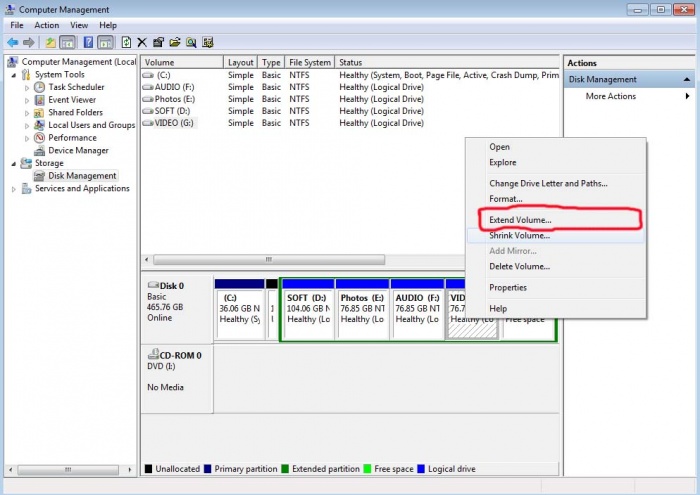Screen dimensions: 700x495
Task: Choose Shrink Volume... from the context menu
Action: 519,235
